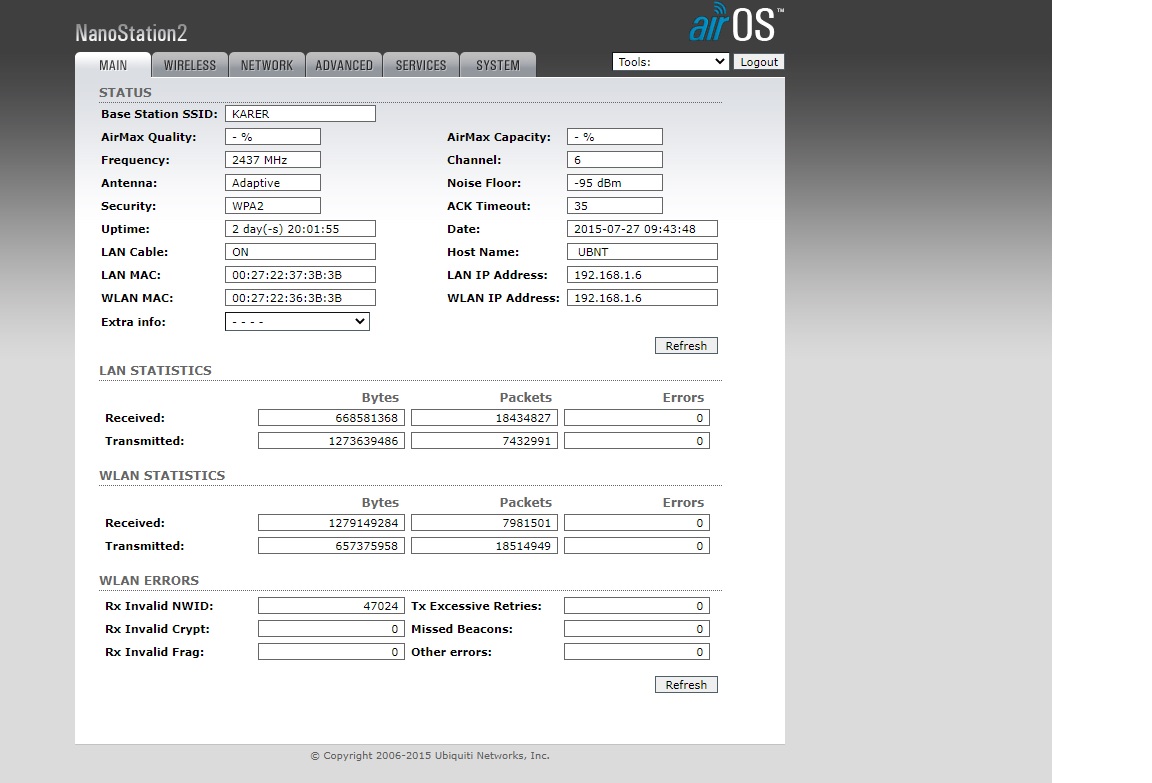This screenshot has height=783, width=1152.
Task: Click the LAN MAC address field
Action: coord(300,275)
